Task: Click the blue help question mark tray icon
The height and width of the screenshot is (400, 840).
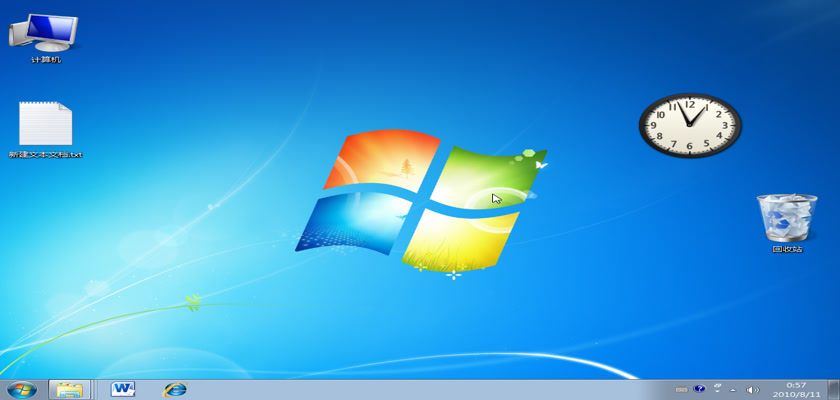Action: click(700, 389)
